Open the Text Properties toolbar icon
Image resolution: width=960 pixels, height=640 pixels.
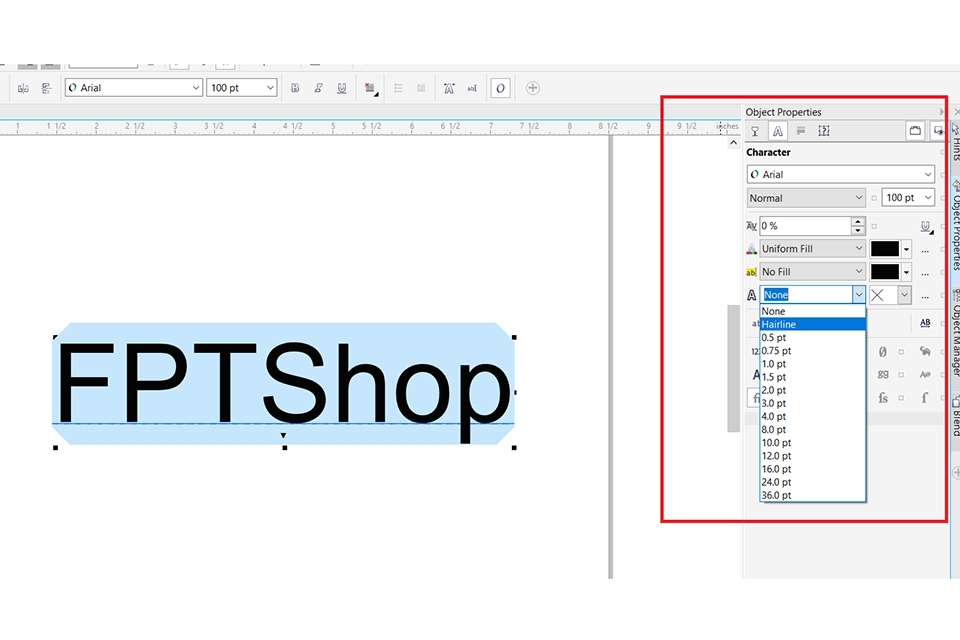pos(449,88)
